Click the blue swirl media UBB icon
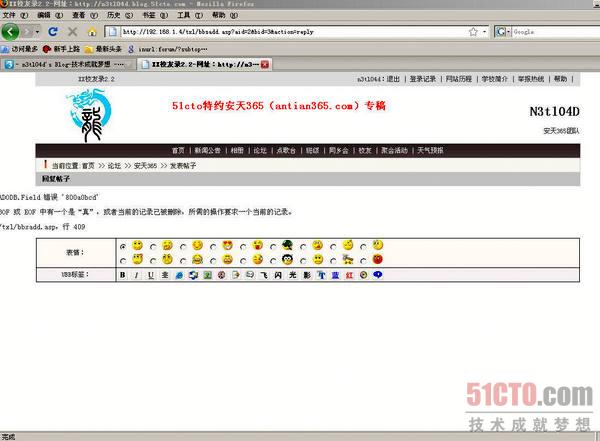600x441 pixels. pyautogui.click(x=193, y=275)
